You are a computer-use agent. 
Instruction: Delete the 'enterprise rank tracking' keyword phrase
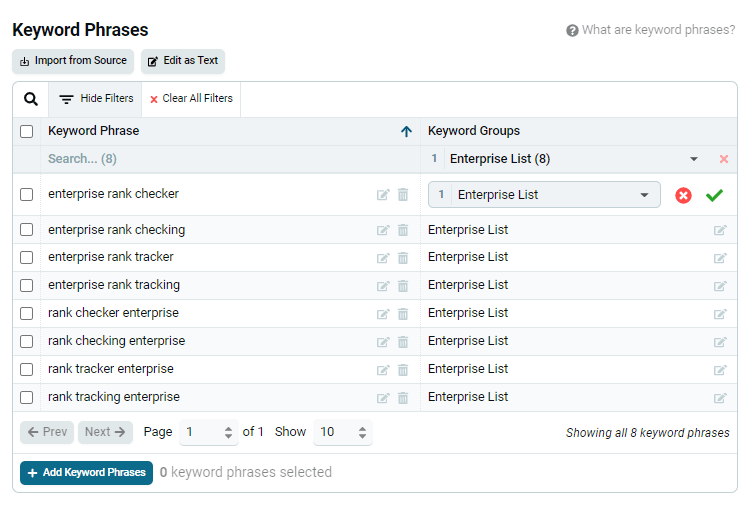pyautogui.click(x=403, y=286)
